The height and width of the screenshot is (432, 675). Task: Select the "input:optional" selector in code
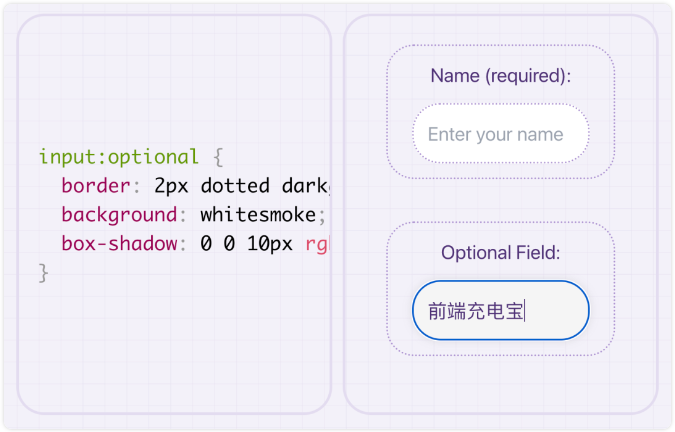(x=119, y=157)
